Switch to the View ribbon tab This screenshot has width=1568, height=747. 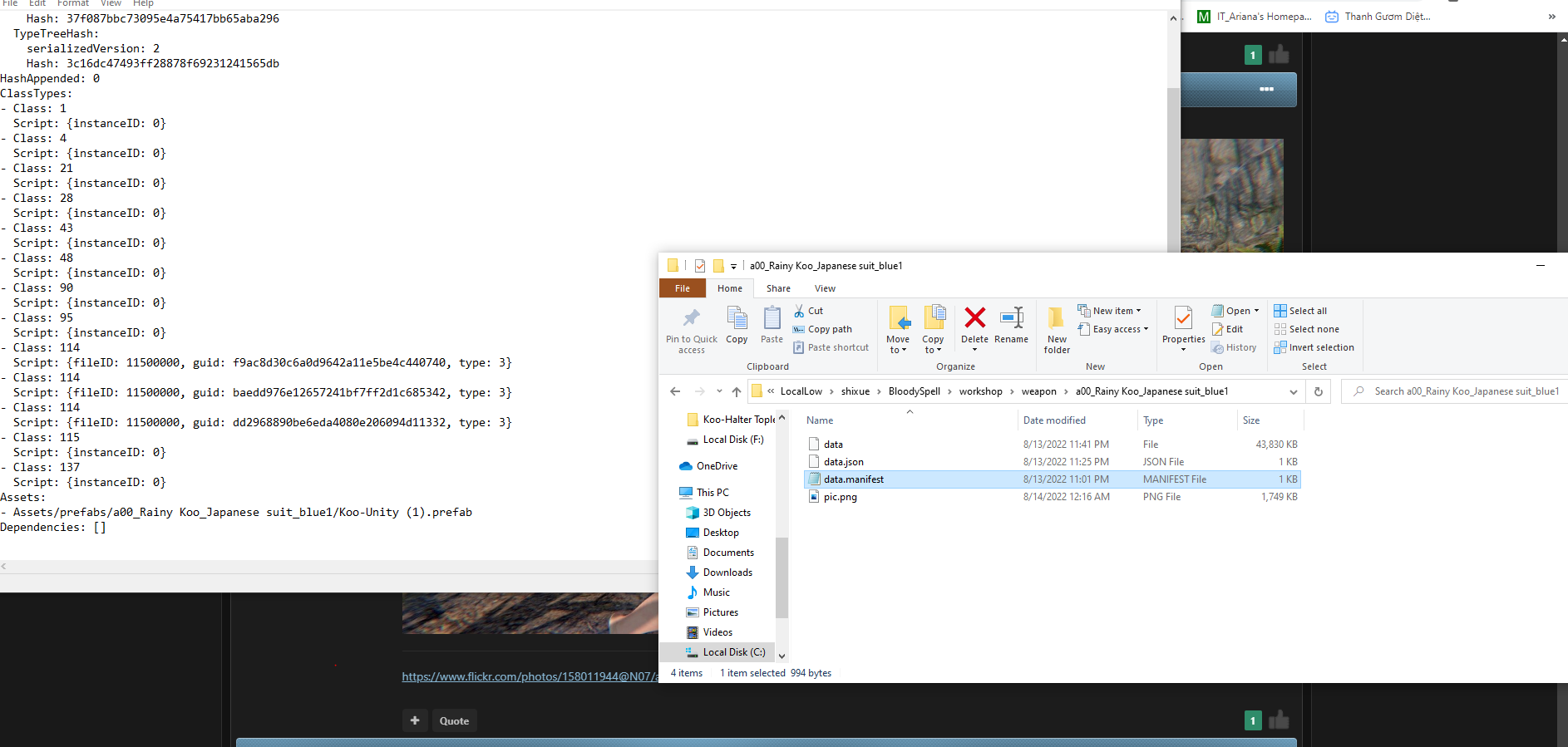825,288
